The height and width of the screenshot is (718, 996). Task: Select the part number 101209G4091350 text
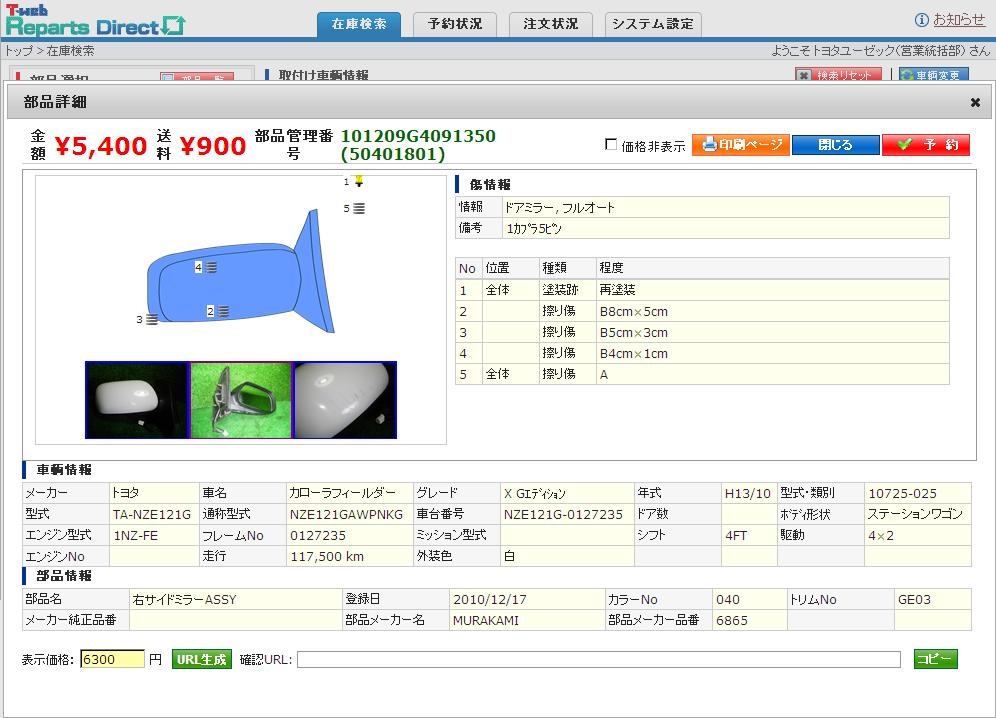tap(418, 136)
